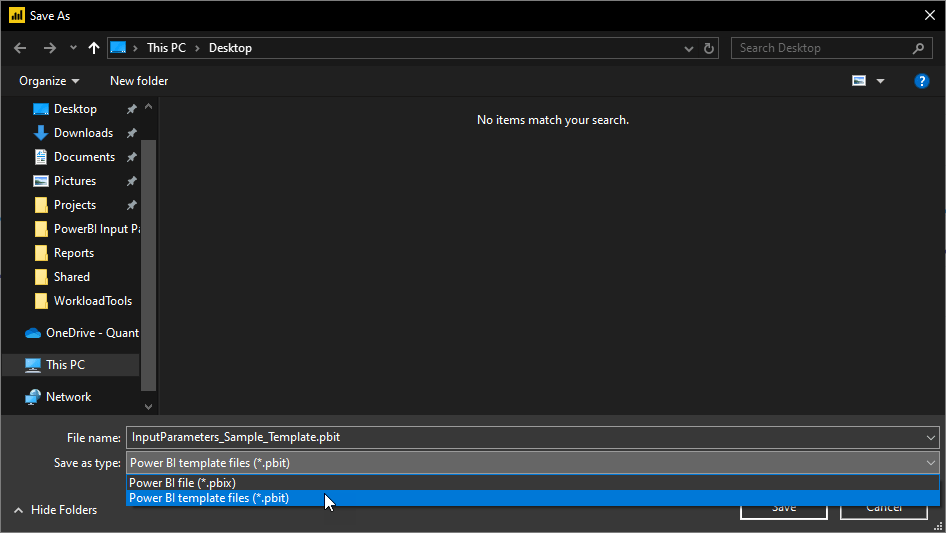Click in the File name text field
This screenshot has width=946, height=533.
[520, 437]
